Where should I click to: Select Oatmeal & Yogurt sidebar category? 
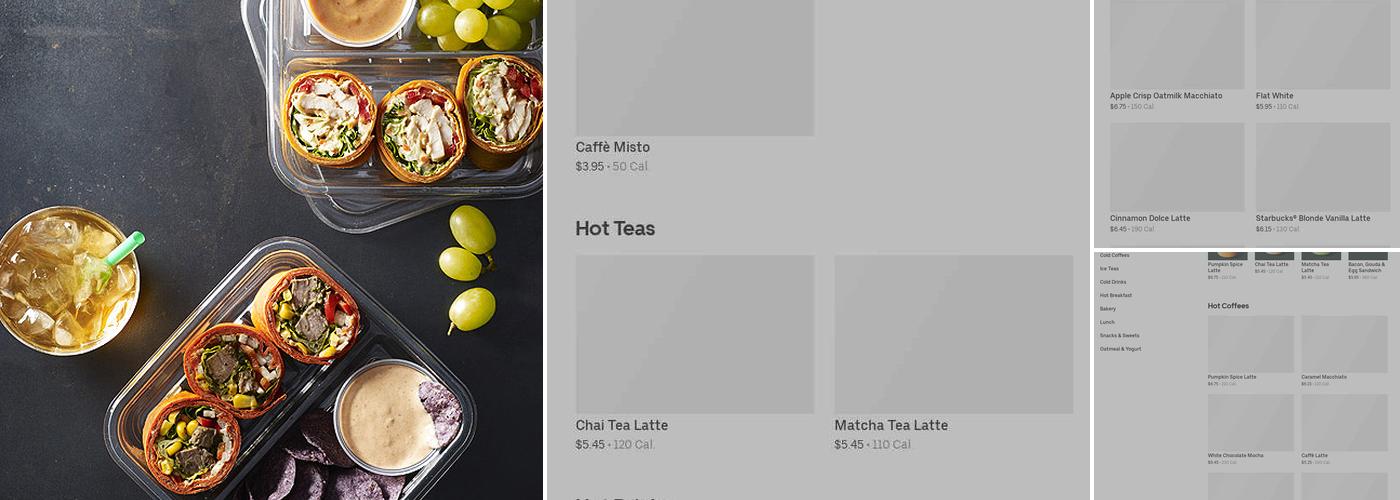click(x=1120, y=349)
